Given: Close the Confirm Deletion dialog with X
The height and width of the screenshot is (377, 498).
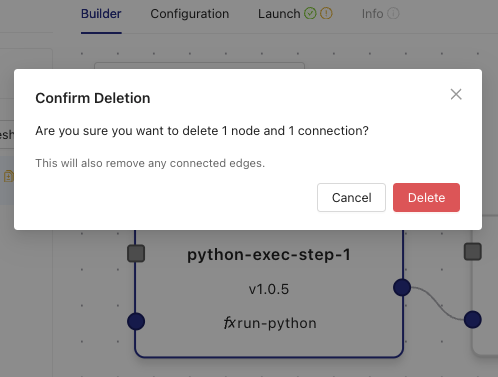Looking at the screenshot, I should pyautogui.click(x=456, y=94).
